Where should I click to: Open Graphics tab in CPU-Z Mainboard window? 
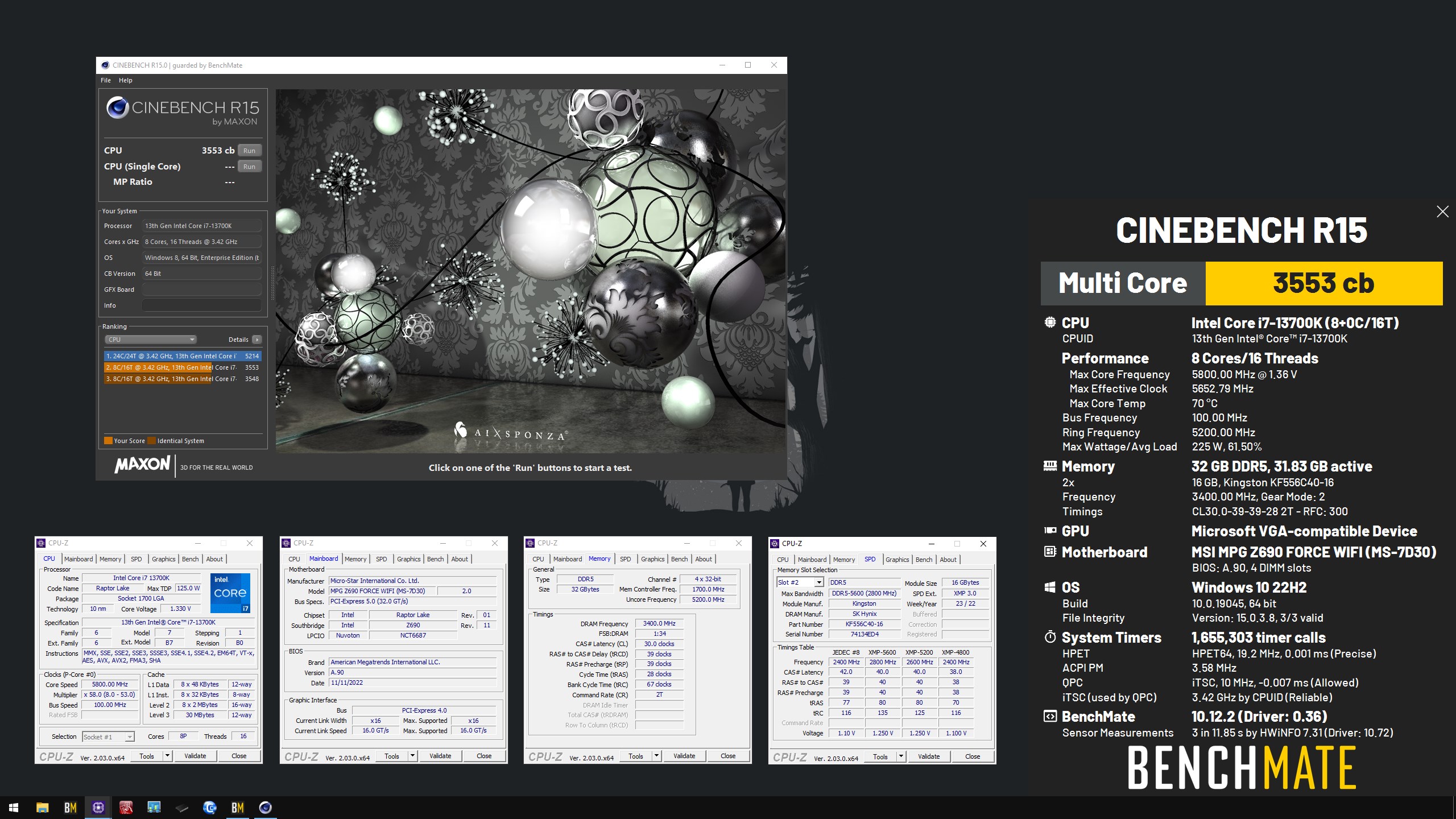tap(408, 559)
